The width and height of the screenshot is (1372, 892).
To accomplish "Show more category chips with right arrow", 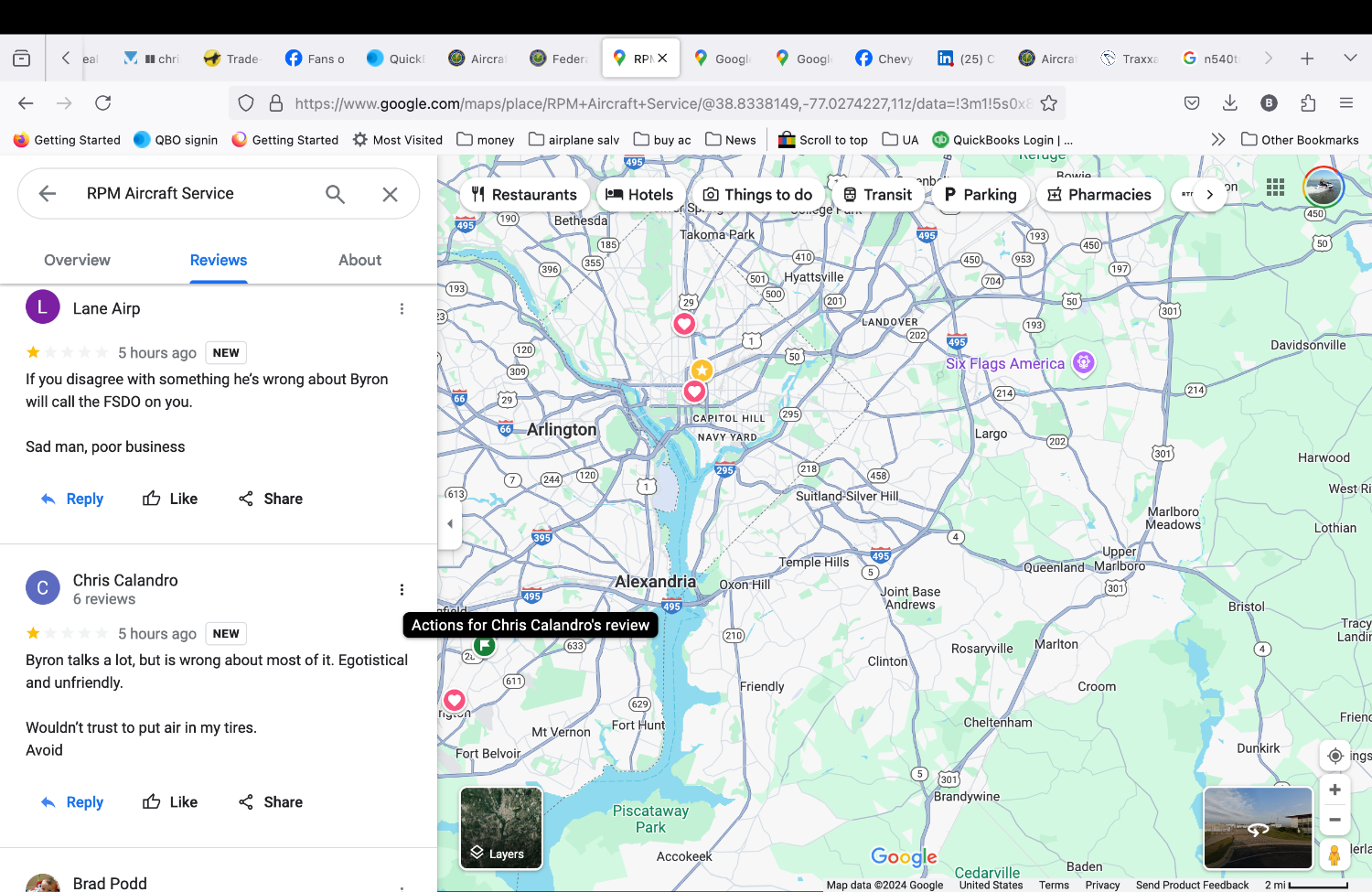I will click(x=1209, y=195).
